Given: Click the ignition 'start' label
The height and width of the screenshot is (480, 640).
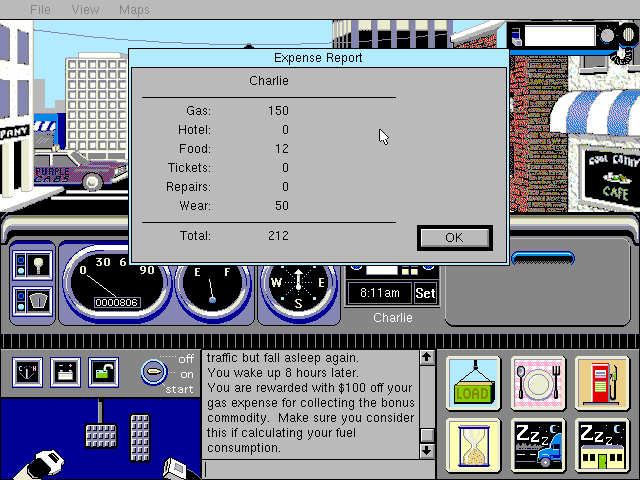Looking at the screenshot, I should [179, 389].
